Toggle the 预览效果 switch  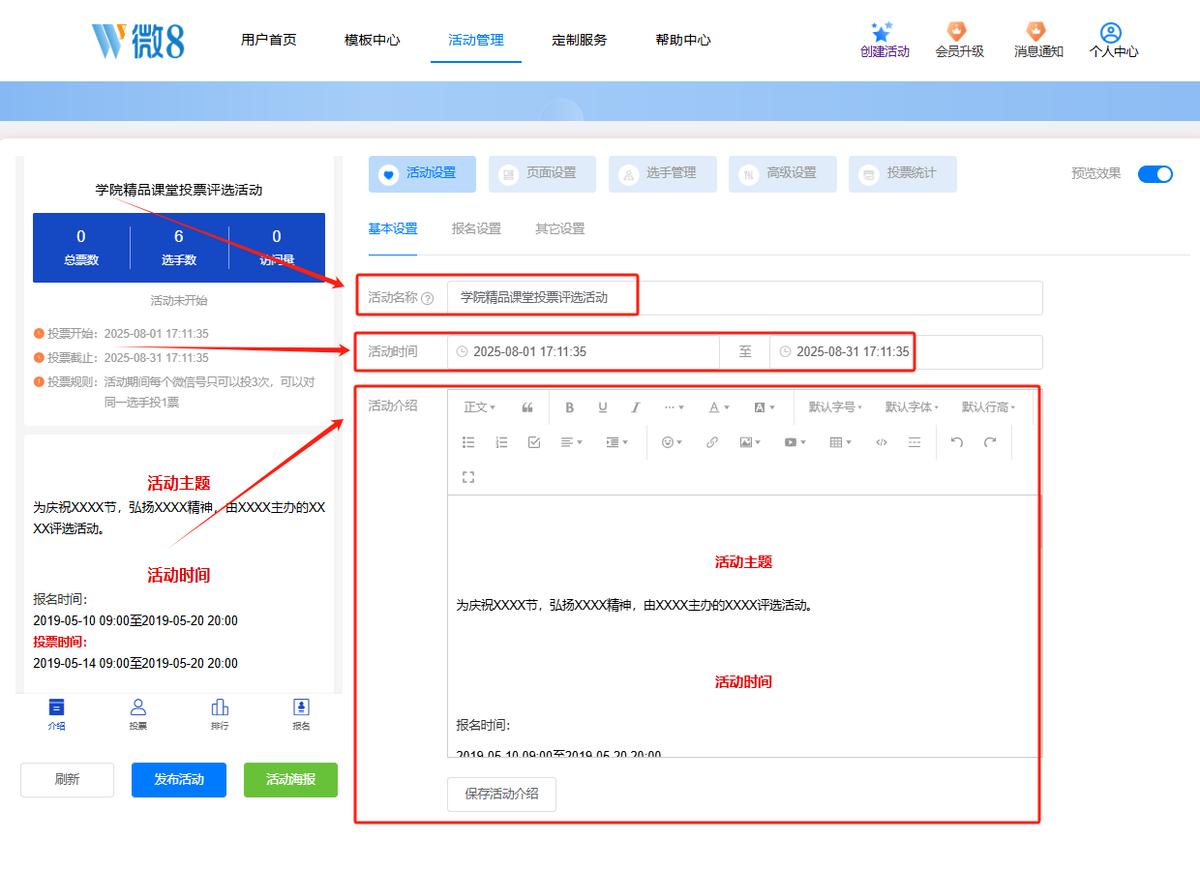(x=1155, y=174)
